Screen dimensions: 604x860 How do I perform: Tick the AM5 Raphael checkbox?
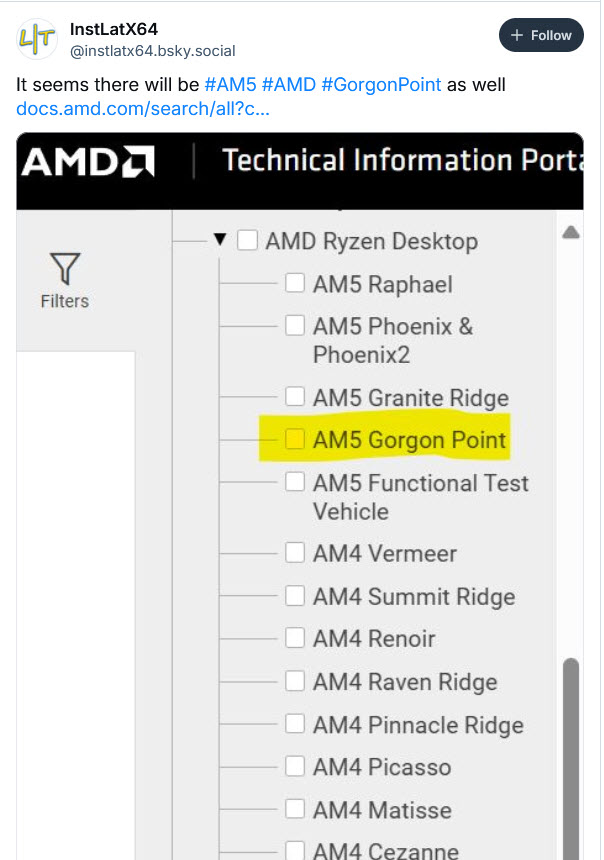point(295,284)
